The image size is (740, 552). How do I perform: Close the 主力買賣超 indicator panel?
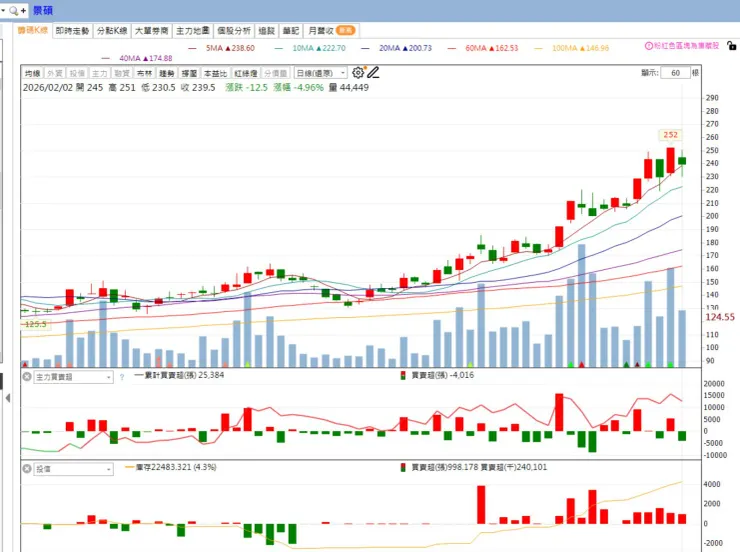pos(27,376)
